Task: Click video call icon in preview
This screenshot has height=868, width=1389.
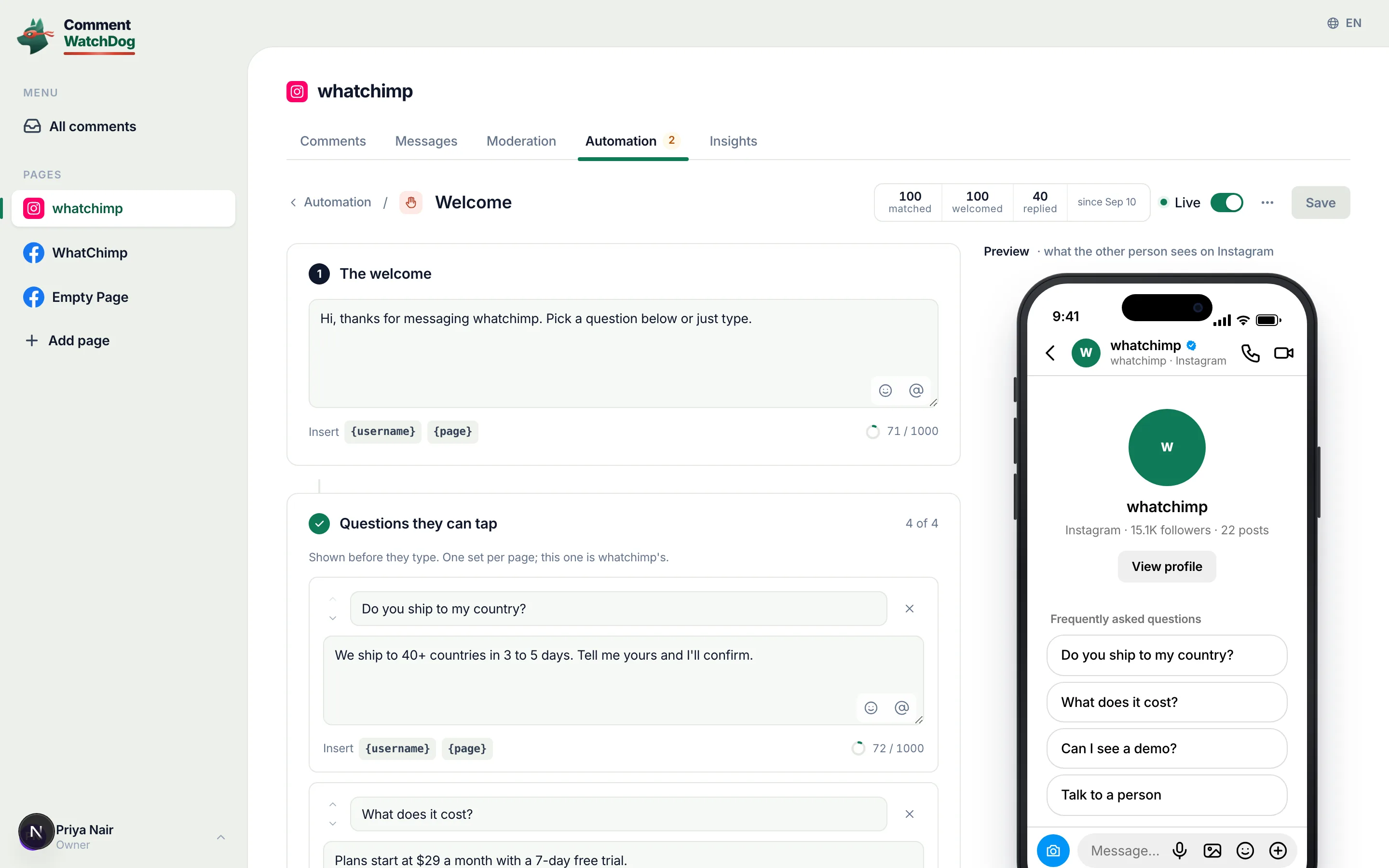Action: coord(1283,353)
